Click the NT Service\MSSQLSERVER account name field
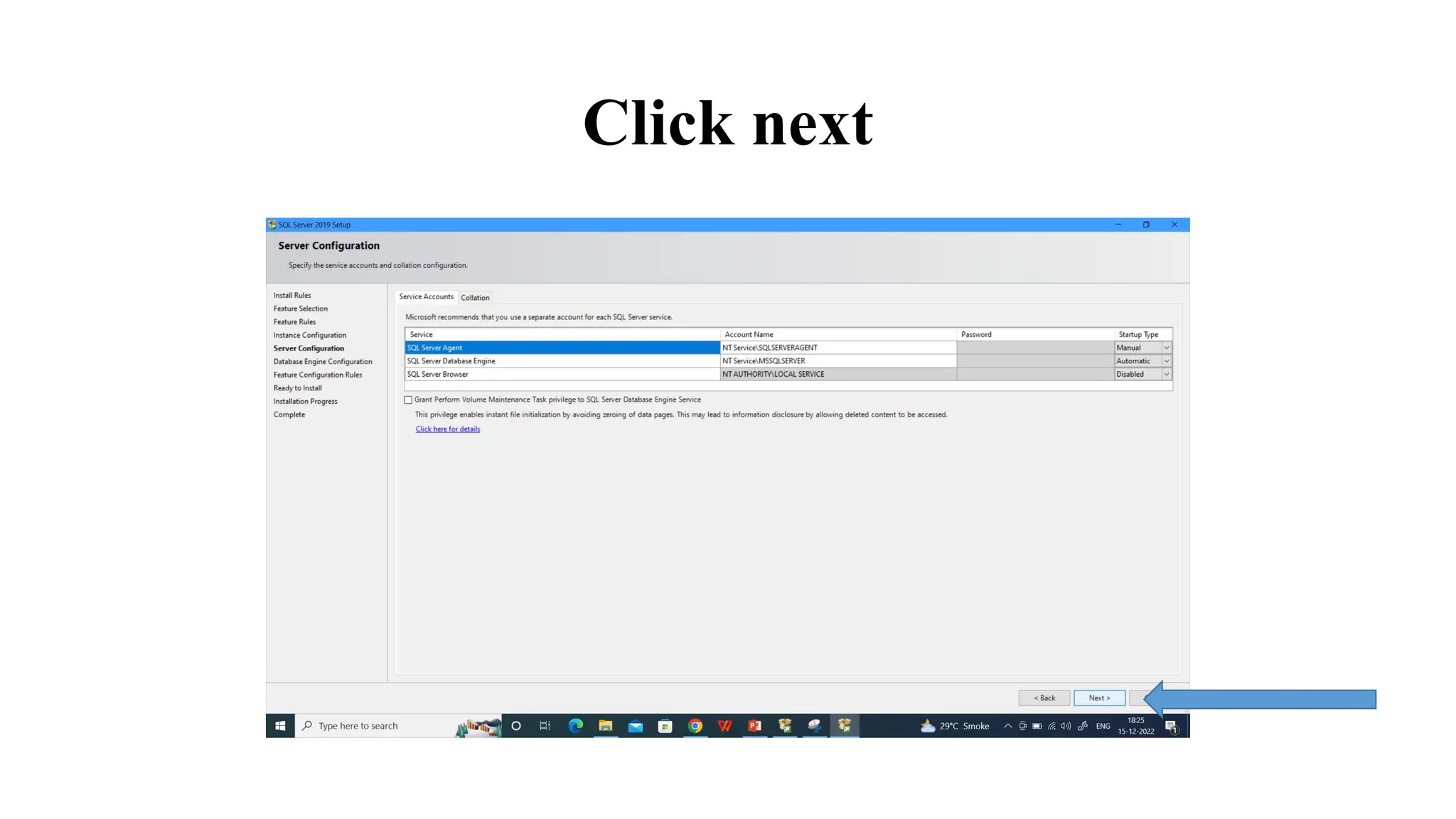This screenshot has height=819, width=1456. [838, 361]
